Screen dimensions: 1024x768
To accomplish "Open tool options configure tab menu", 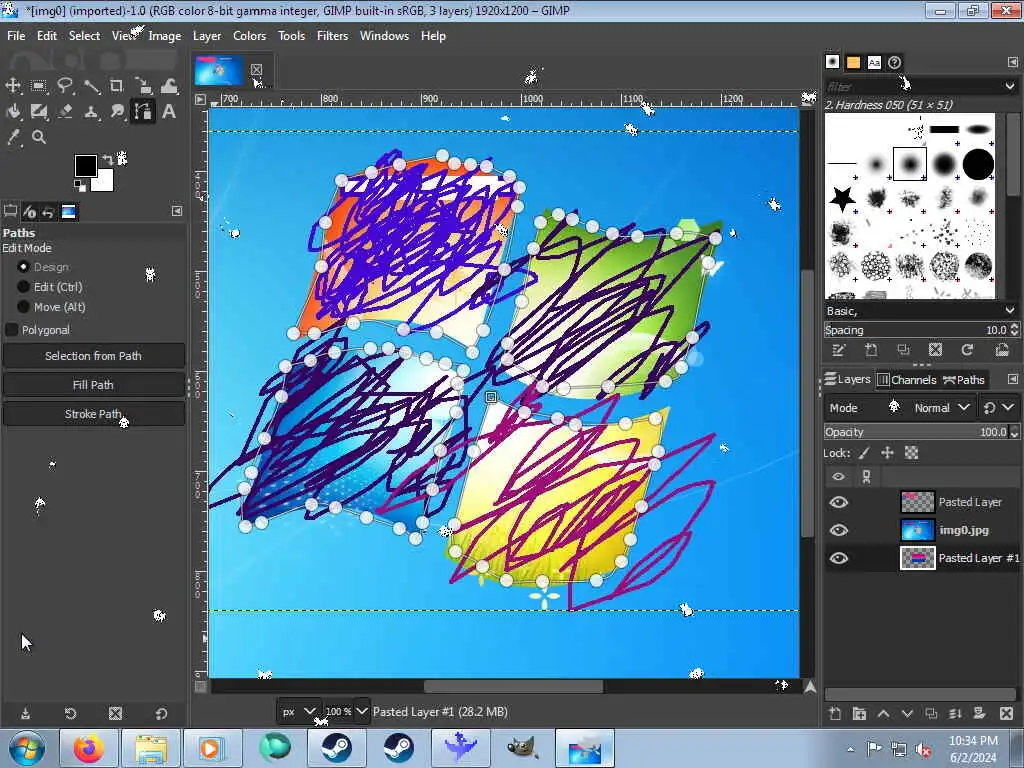I will coord(177,211).
